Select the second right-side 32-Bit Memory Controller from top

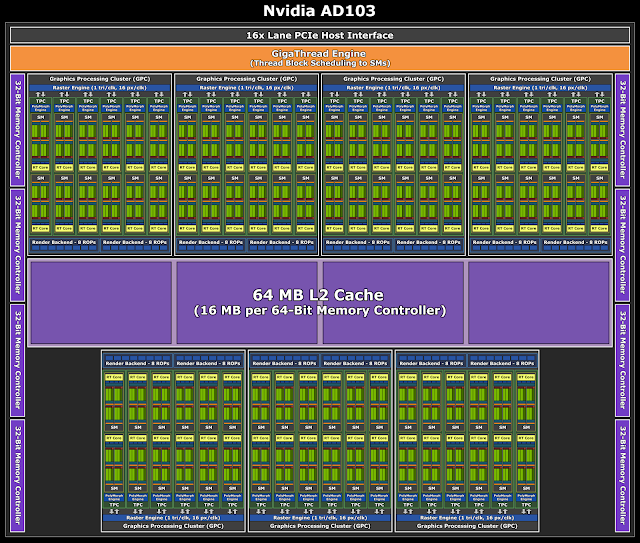622,245
